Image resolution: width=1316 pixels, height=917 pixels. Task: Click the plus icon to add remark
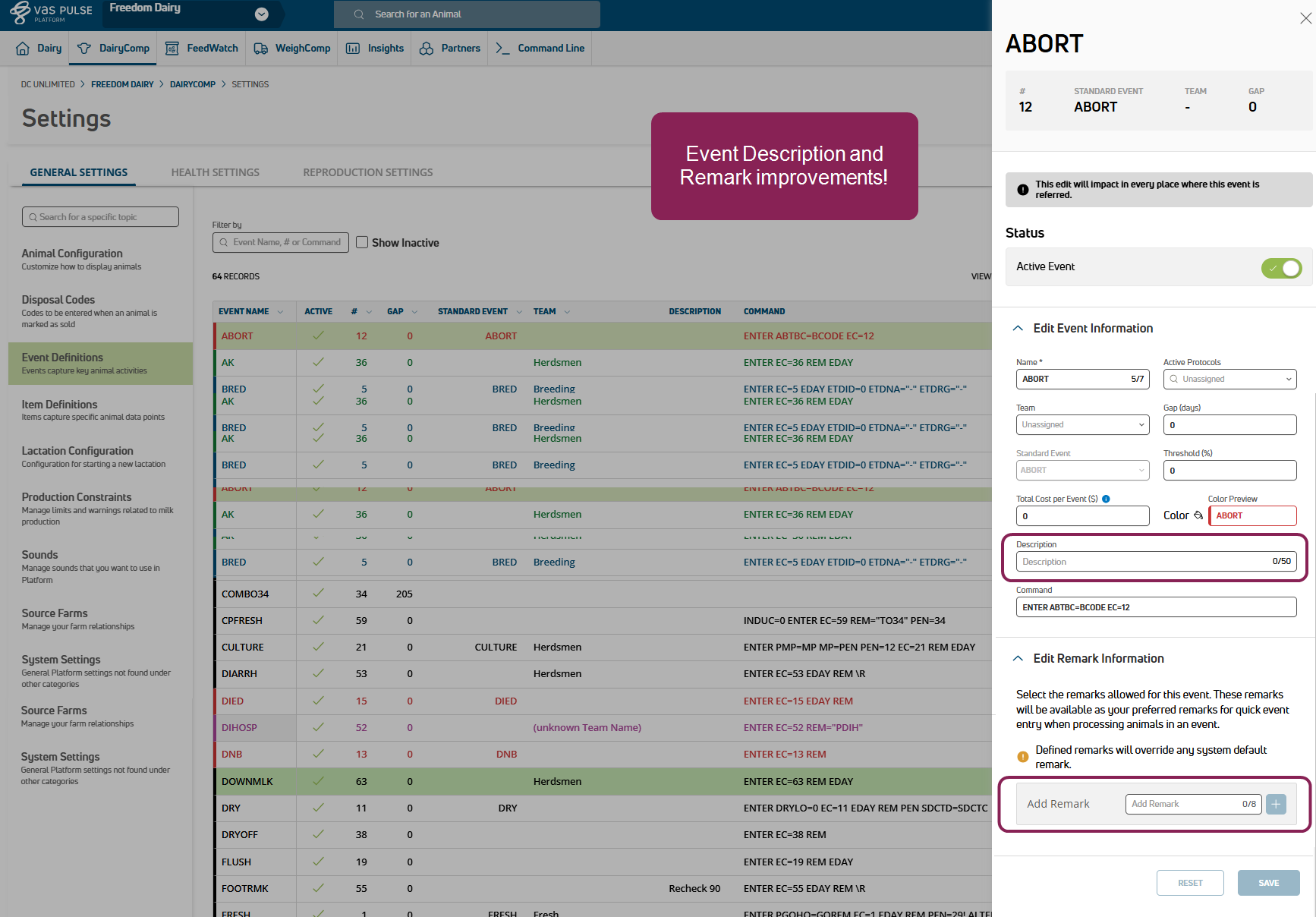1276,804
